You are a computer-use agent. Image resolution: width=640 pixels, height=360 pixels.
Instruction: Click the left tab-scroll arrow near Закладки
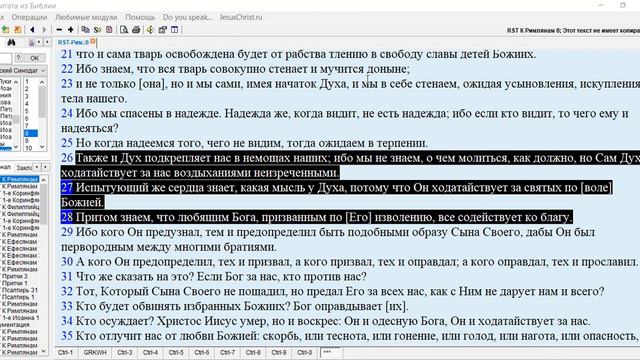point(37,167)
